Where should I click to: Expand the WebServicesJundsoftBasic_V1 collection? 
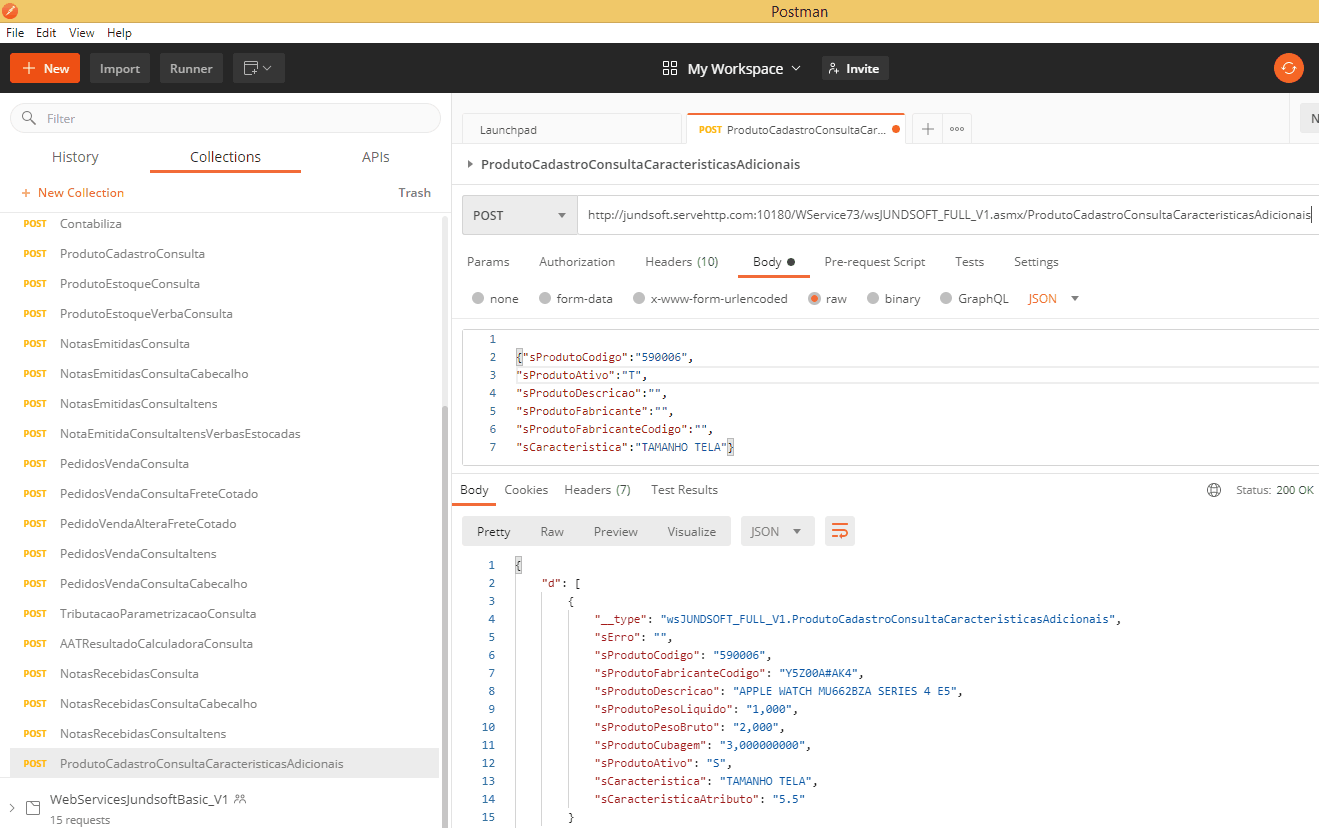[12, 807]
